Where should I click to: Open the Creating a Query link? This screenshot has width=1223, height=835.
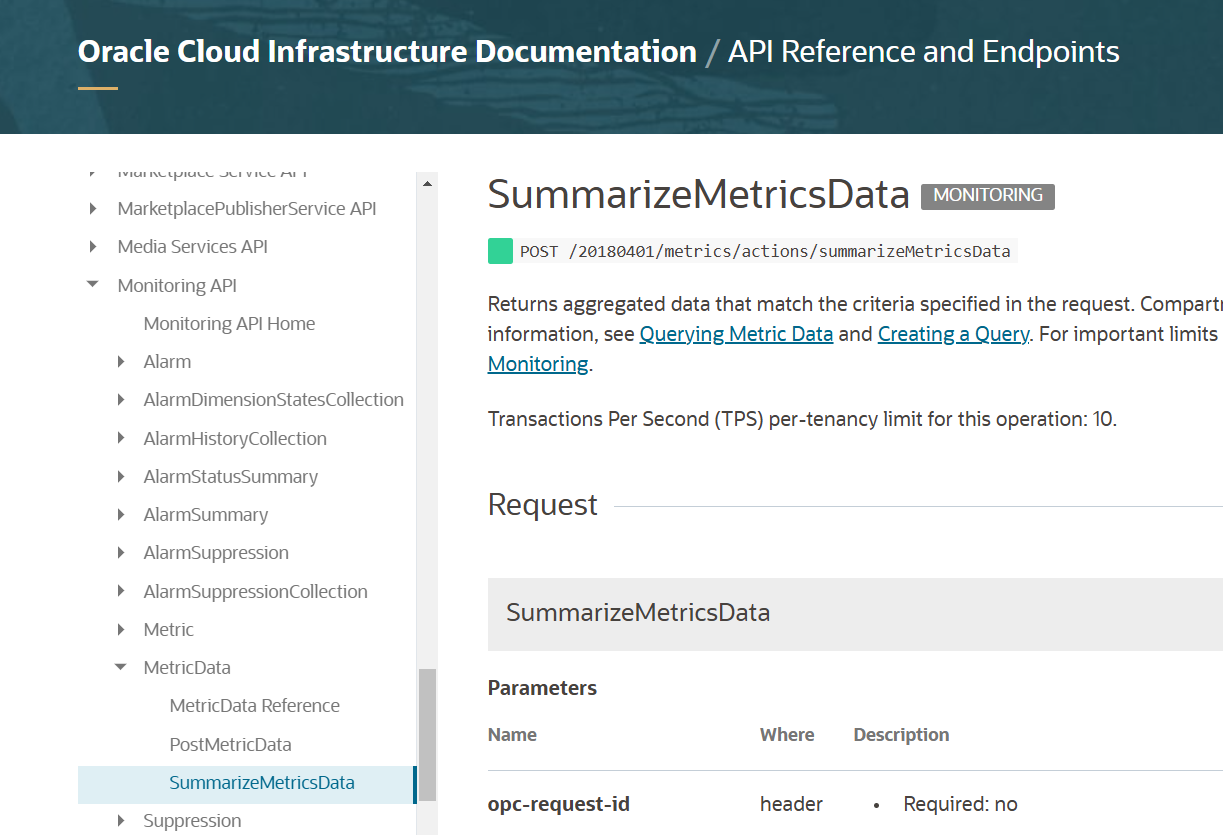point(953,334)
